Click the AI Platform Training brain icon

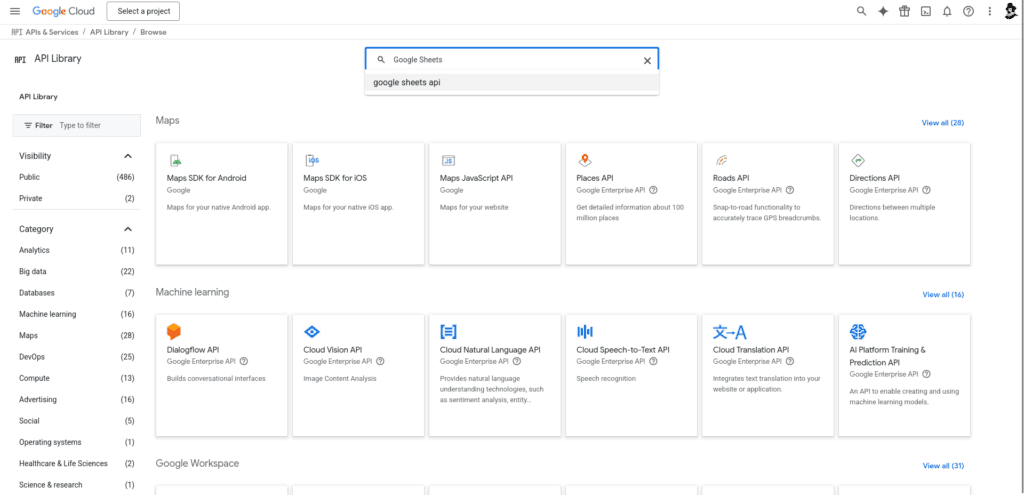tap(858, 332)
